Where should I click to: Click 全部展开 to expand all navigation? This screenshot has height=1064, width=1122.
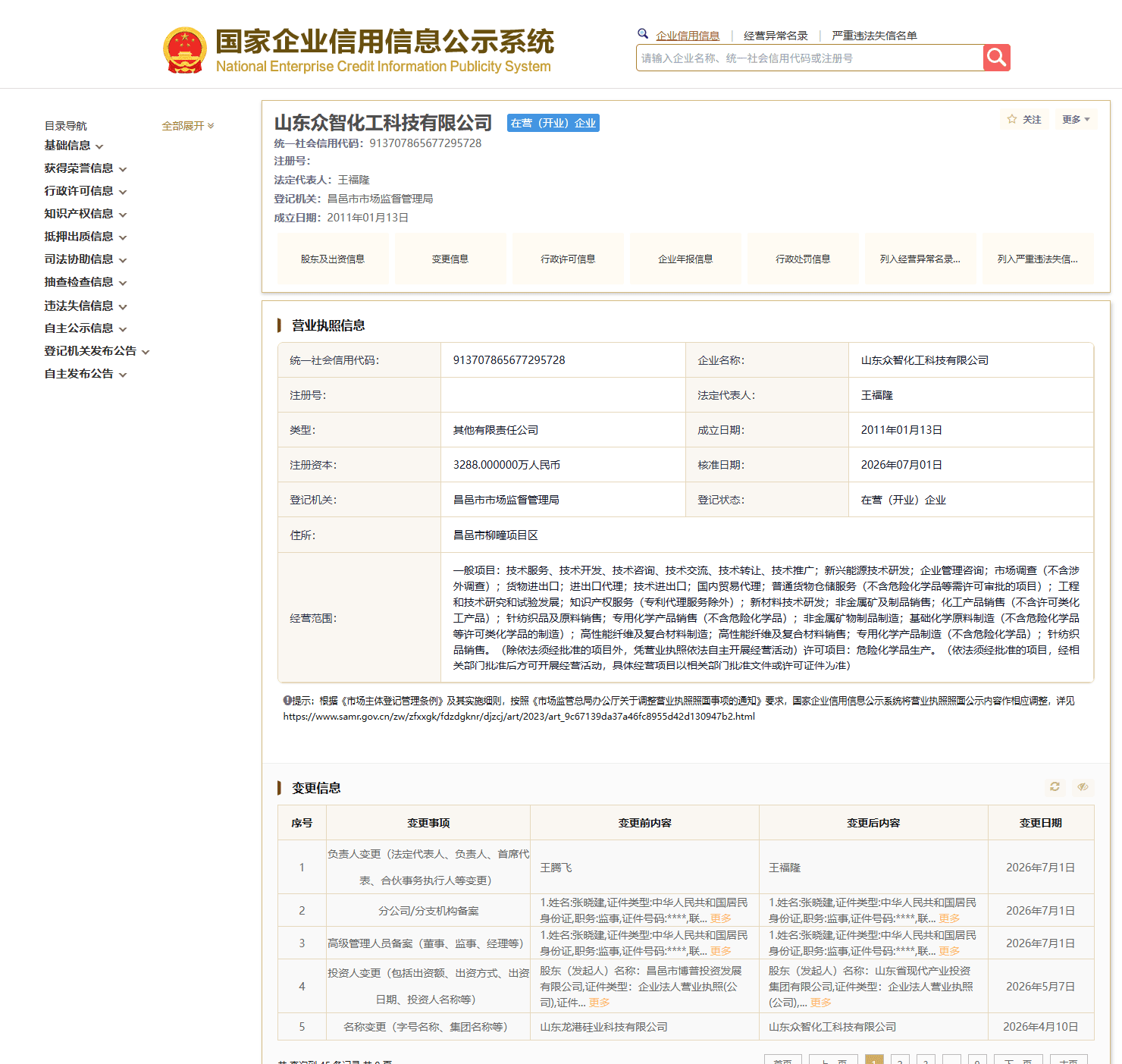[x=188, y=126]
